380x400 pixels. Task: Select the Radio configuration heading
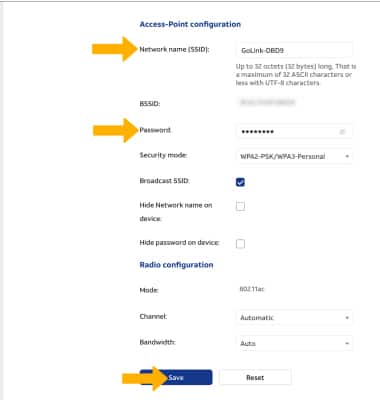(176, 265)
